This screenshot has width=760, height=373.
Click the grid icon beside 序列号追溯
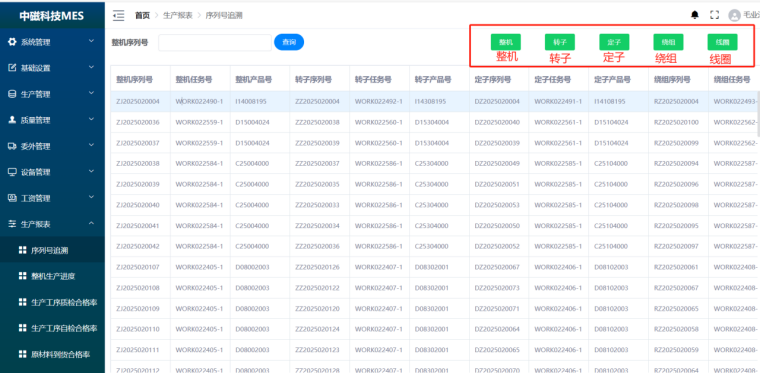(22, 250)
